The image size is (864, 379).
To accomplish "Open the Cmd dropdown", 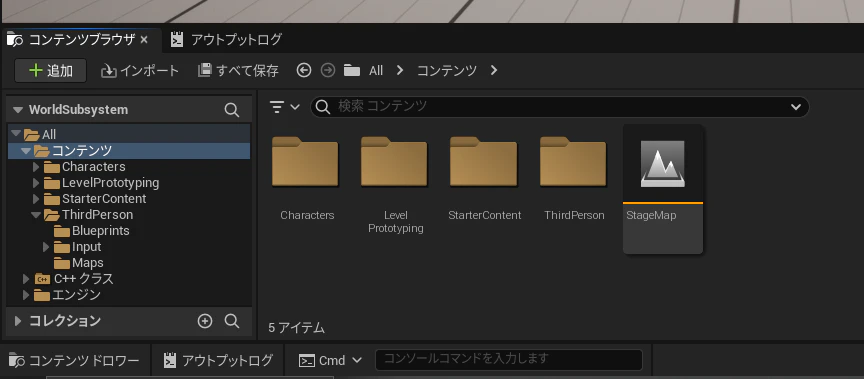I will pos(330,361).
